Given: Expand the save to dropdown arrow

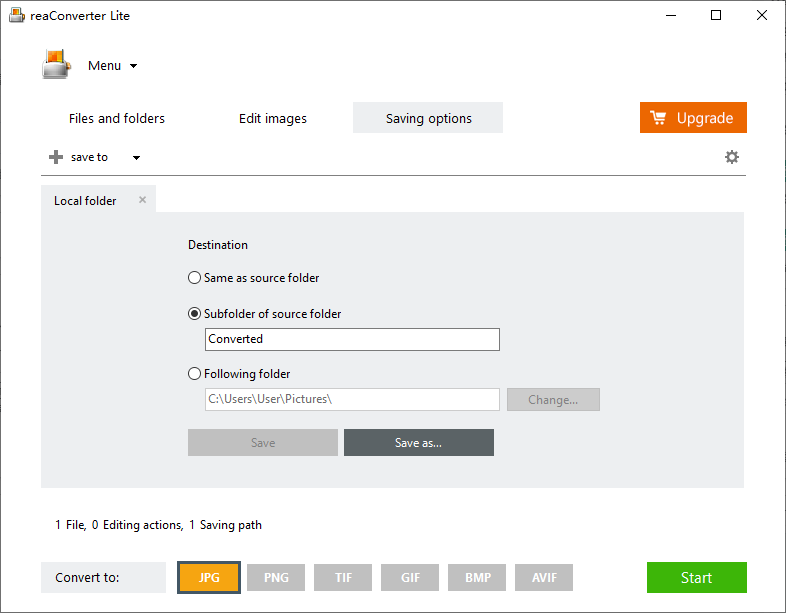Looking at the screenshot, I should pos(136,157).
